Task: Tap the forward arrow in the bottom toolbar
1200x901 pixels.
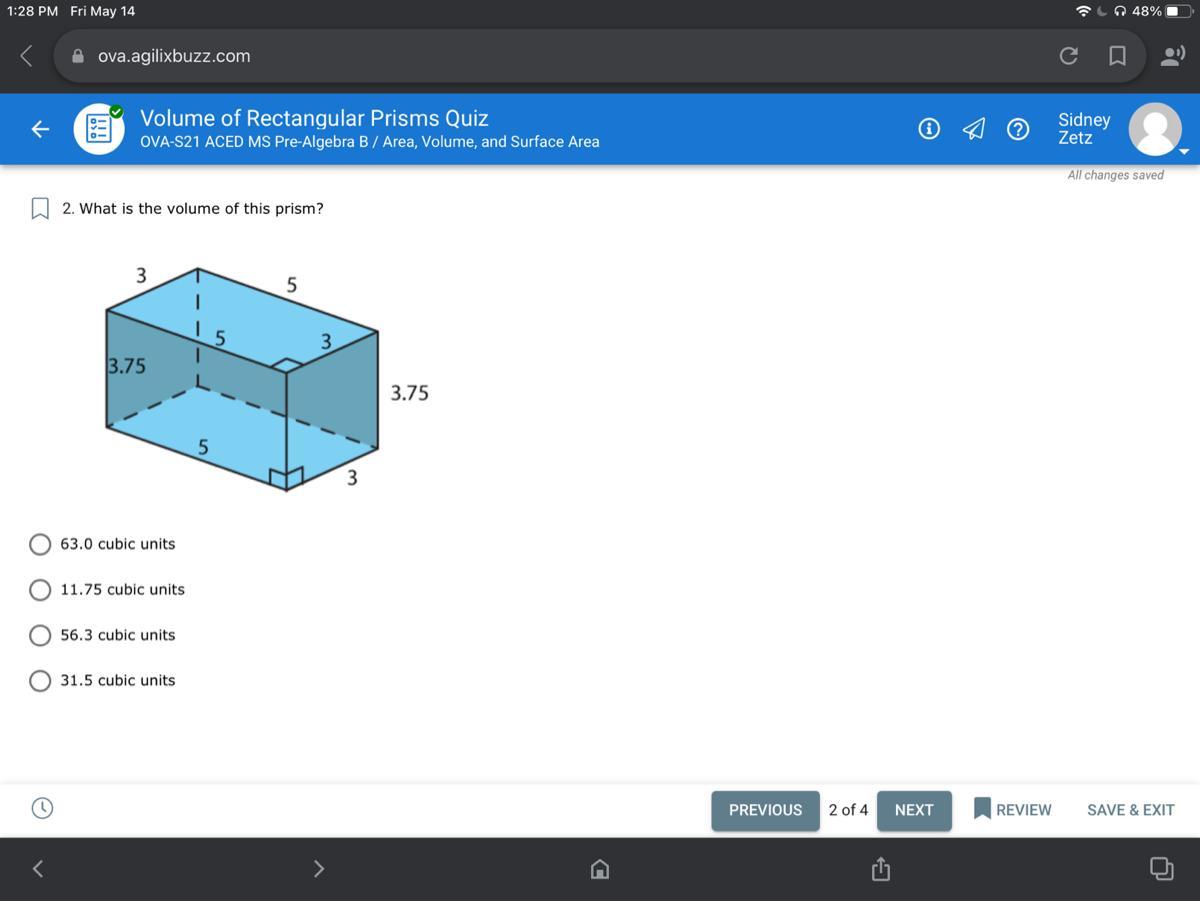Action: click(319, 869)
